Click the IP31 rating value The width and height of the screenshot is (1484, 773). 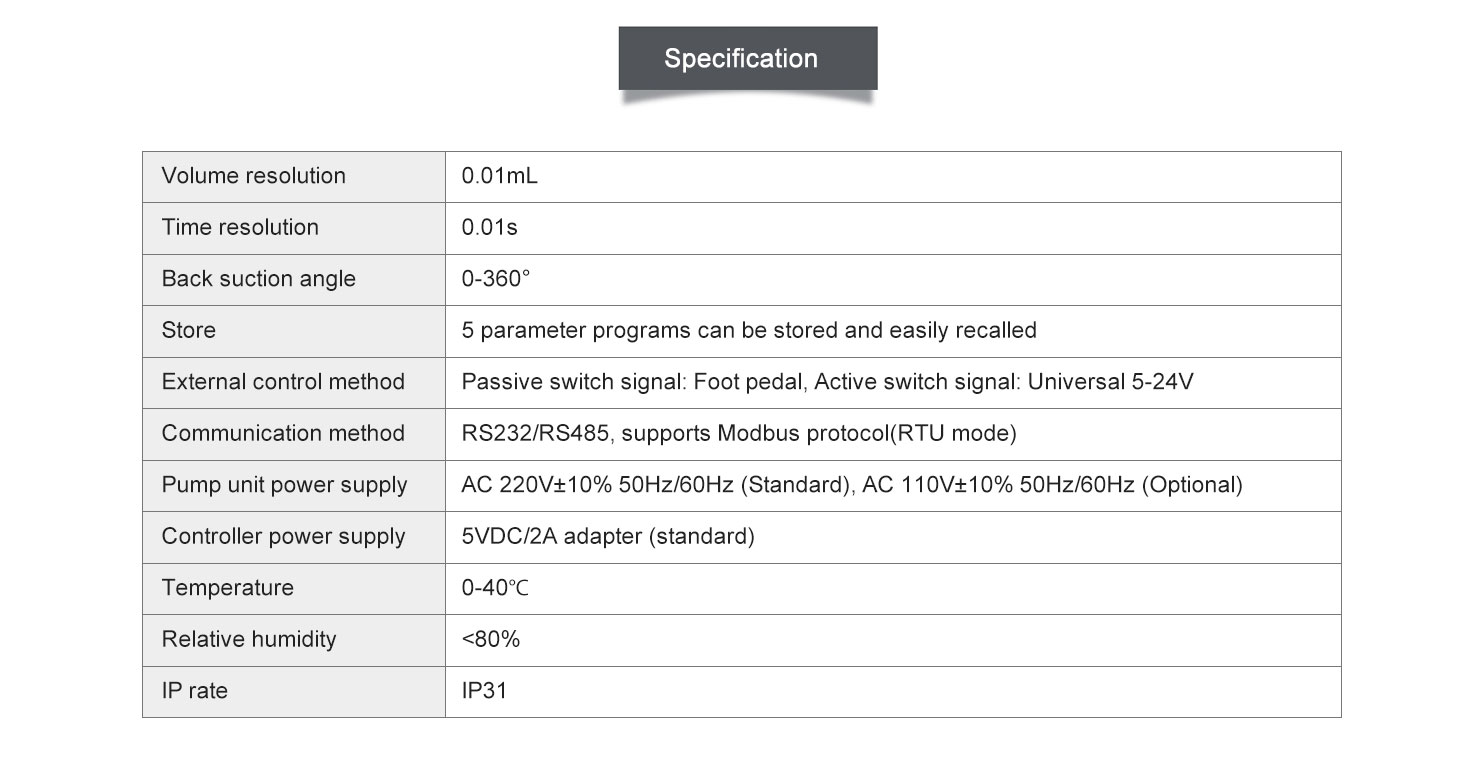tap(484, 691)
